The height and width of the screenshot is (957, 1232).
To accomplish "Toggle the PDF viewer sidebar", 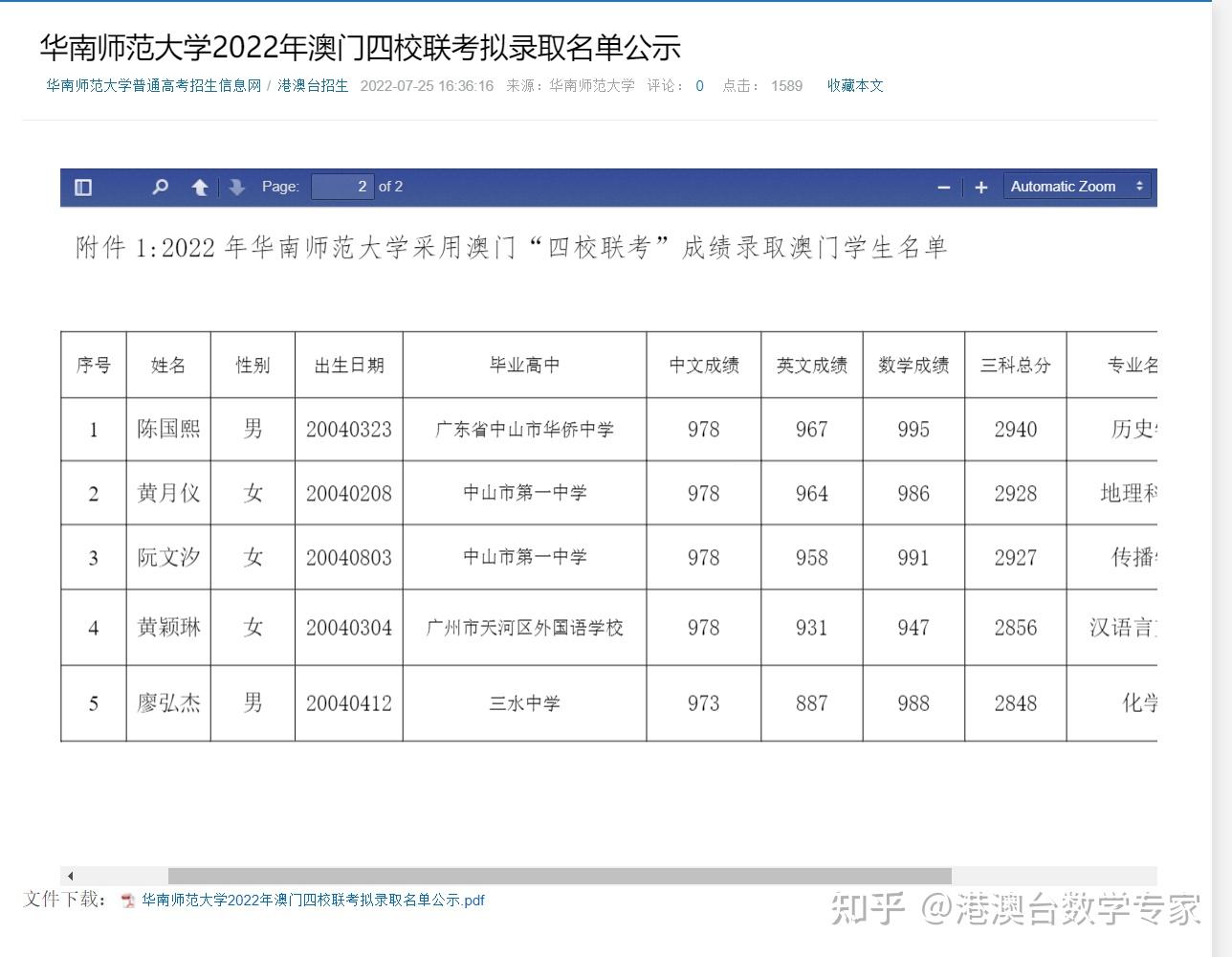I will pos(83,187).
